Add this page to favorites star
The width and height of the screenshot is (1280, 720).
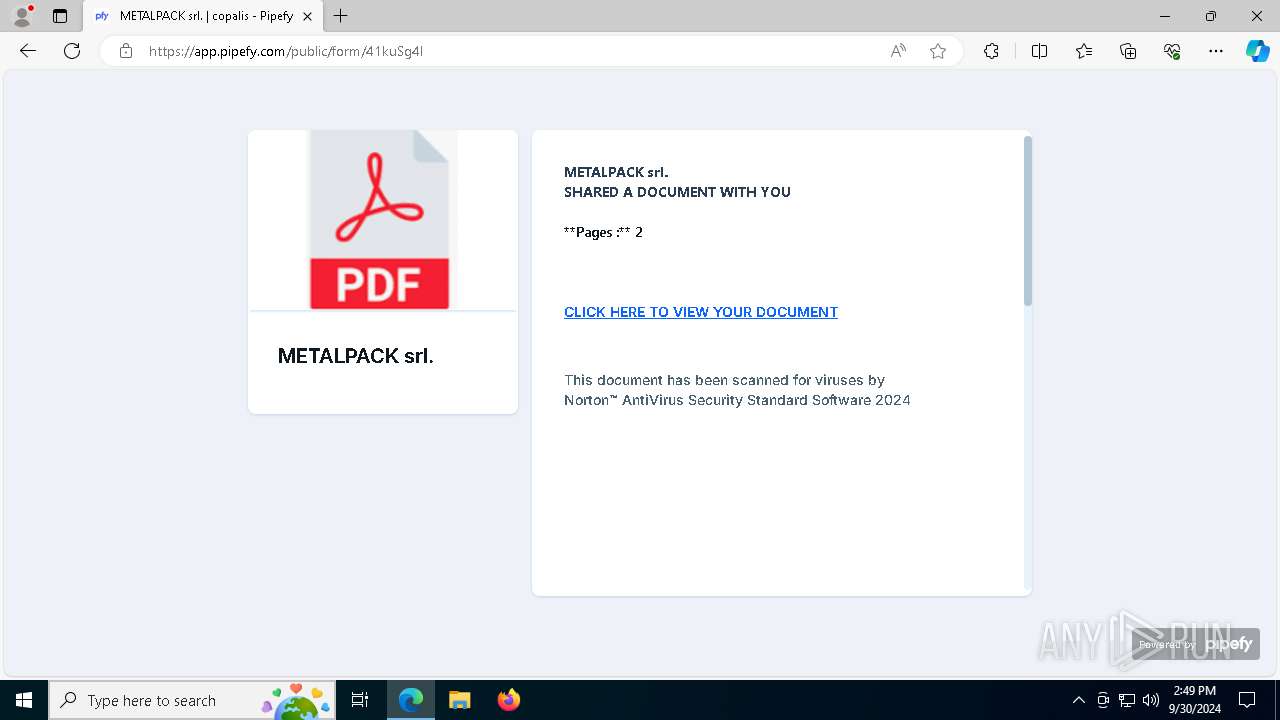938,51
